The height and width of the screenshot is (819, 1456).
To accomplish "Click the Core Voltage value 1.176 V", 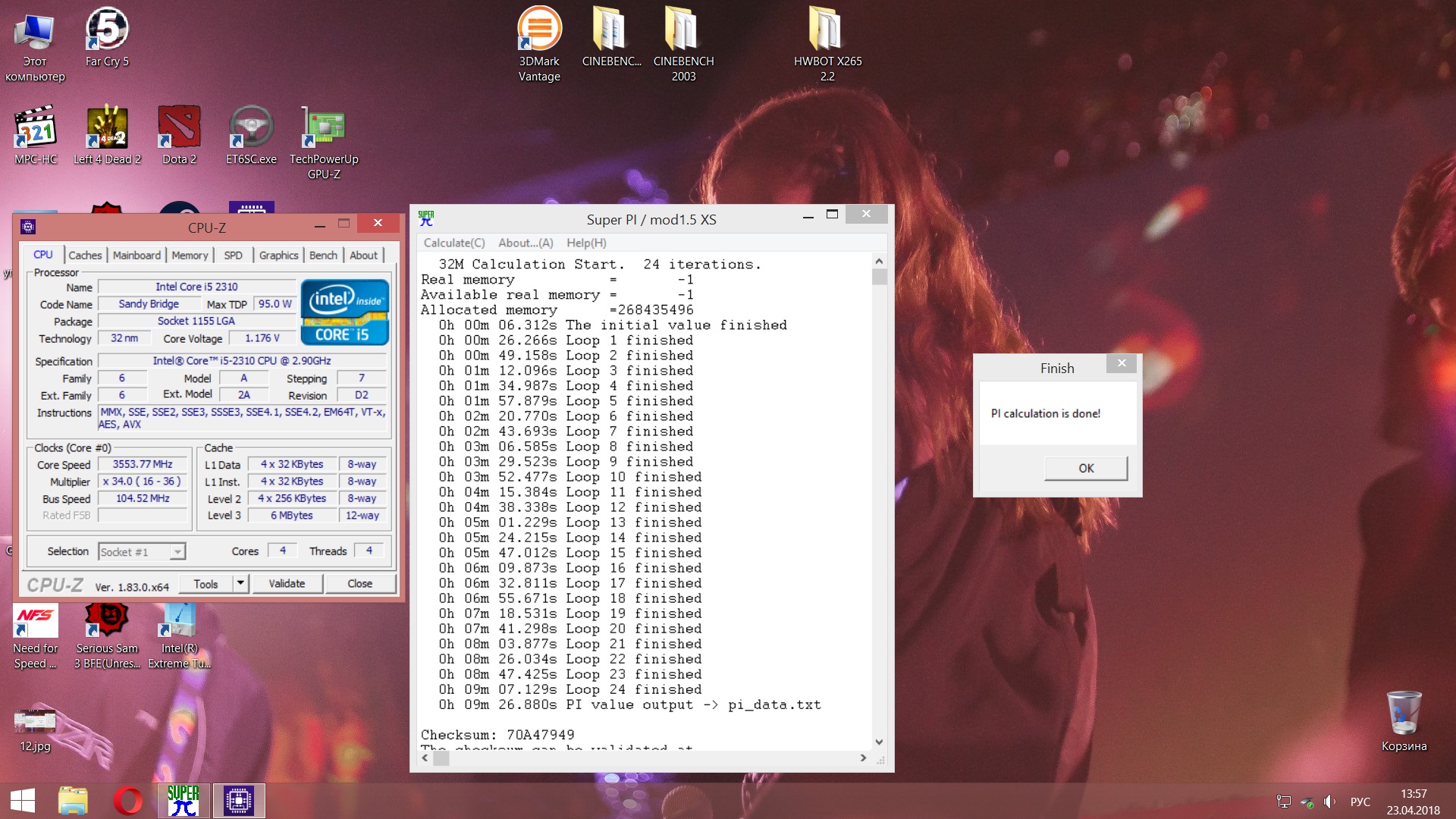I will pyautogui.click(x=262, y=338).
